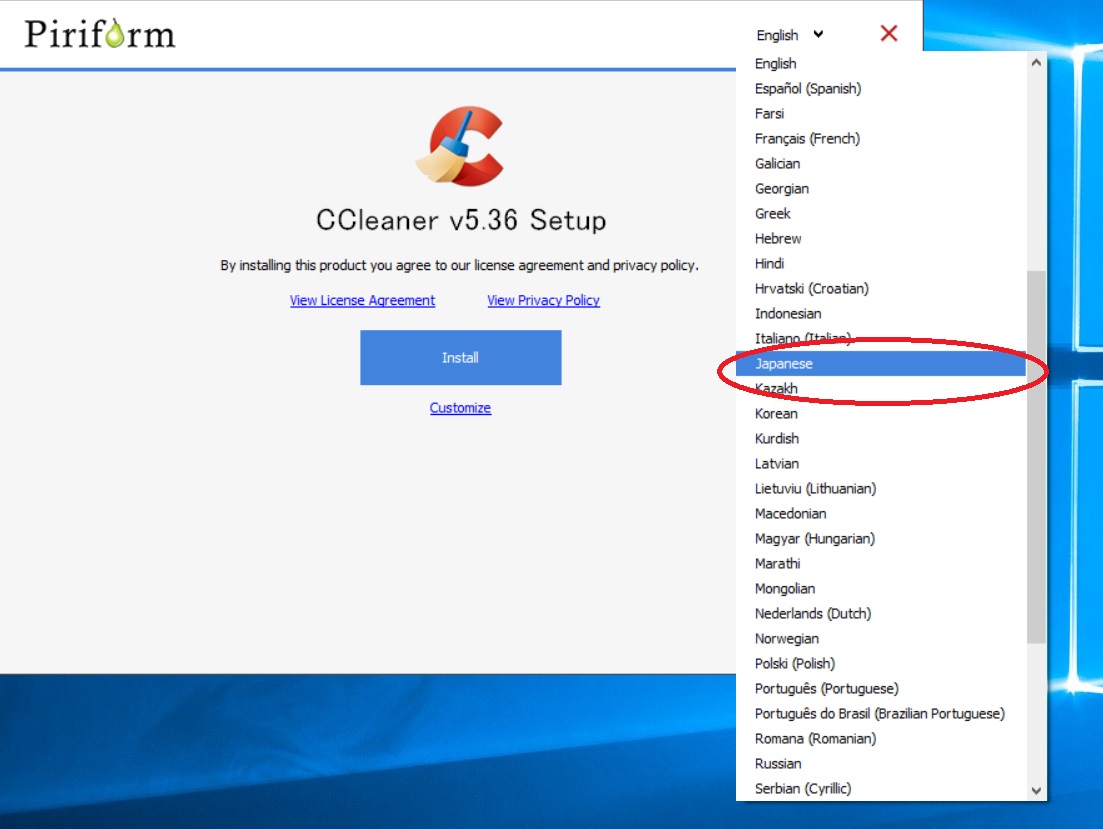The image size is (1103, 829).
Task: Select Lietuviu (Lithuanian) language
Action: click(x=881, y=488)
